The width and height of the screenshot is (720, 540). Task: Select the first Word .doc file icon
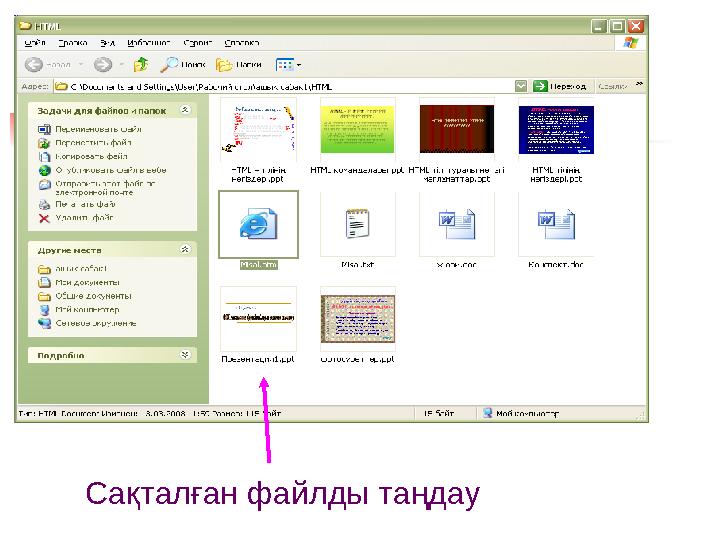[457, 224]
